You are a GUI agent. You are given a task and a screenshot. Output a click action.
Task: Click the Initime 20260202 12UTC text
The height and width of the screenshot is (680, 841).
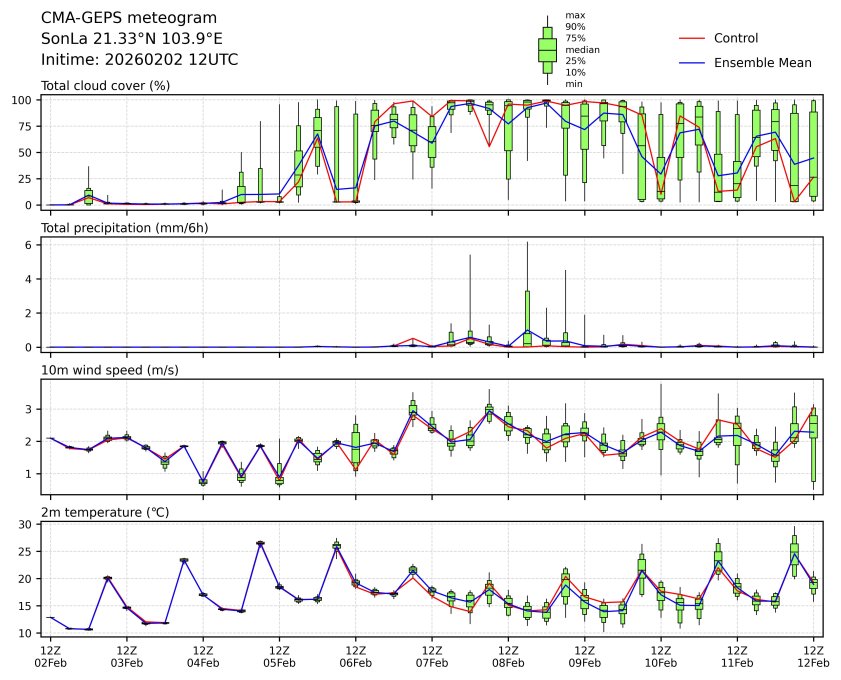[139, 60]
